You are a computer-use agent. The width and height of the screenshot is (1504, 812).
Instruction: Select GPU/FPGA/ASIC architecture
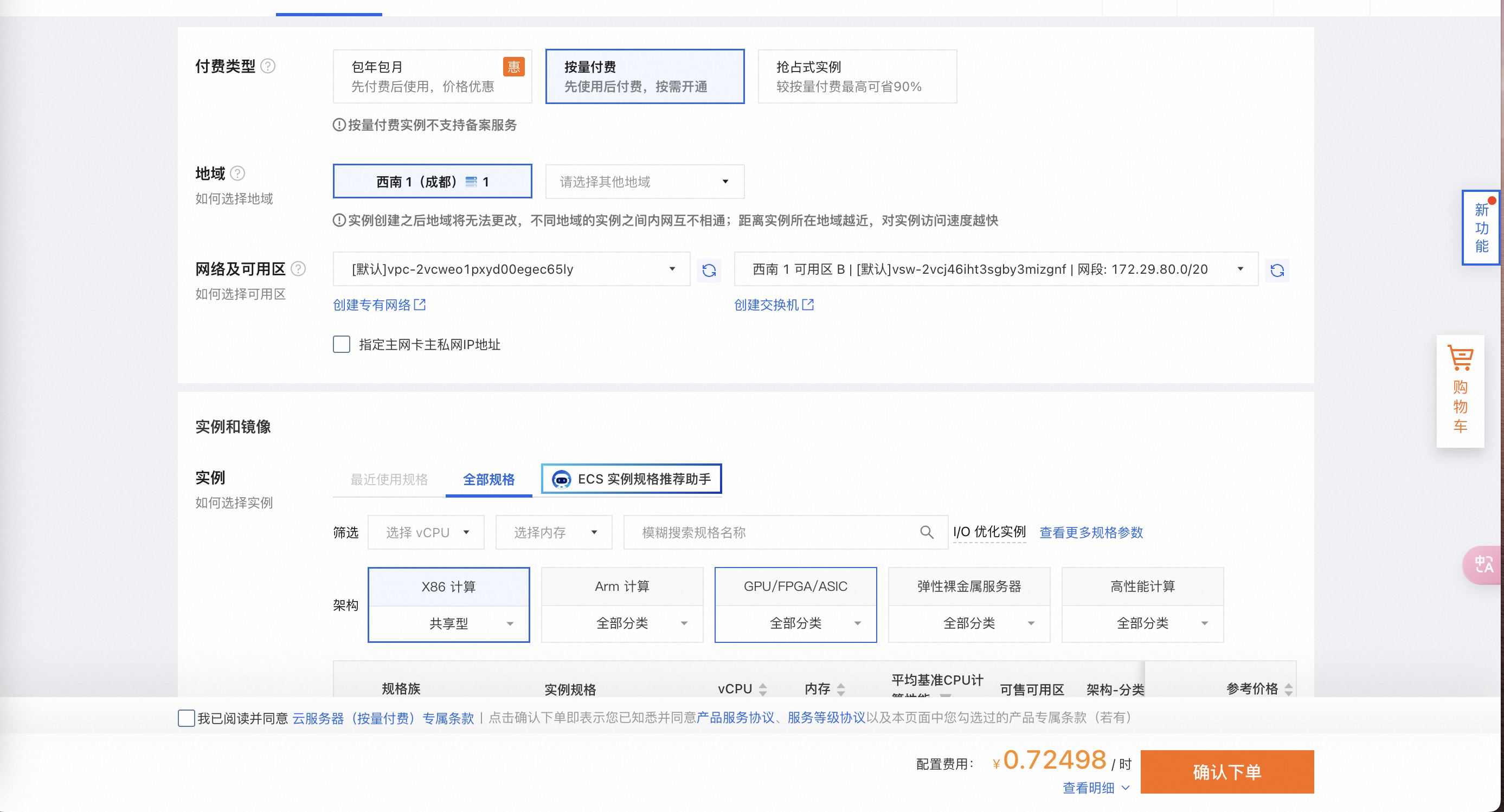[795, 587]
